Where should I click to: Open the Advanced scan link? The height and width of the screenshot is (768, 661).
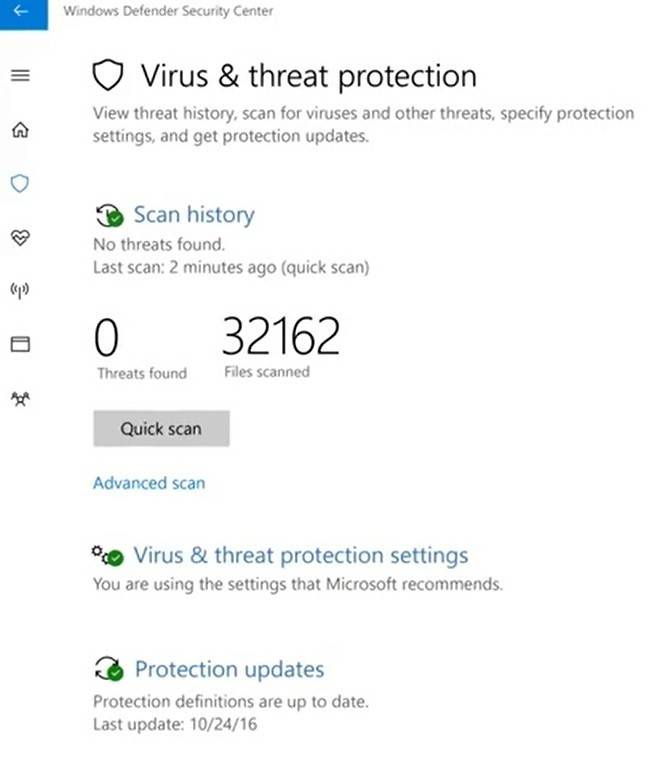(149, 483)
